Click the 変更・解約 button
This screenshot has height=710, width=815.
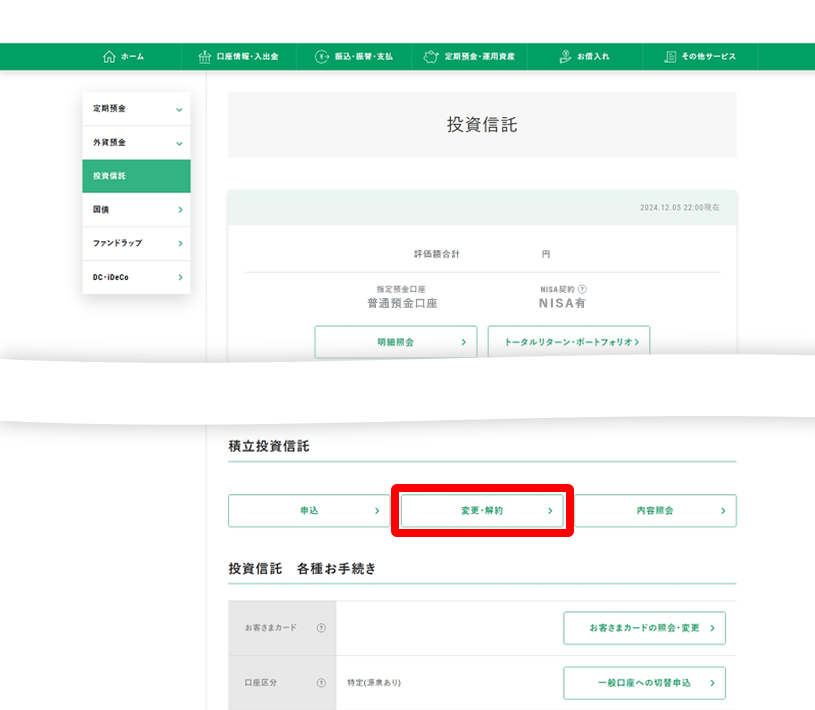pyautogui.click(x=482, y=511)
